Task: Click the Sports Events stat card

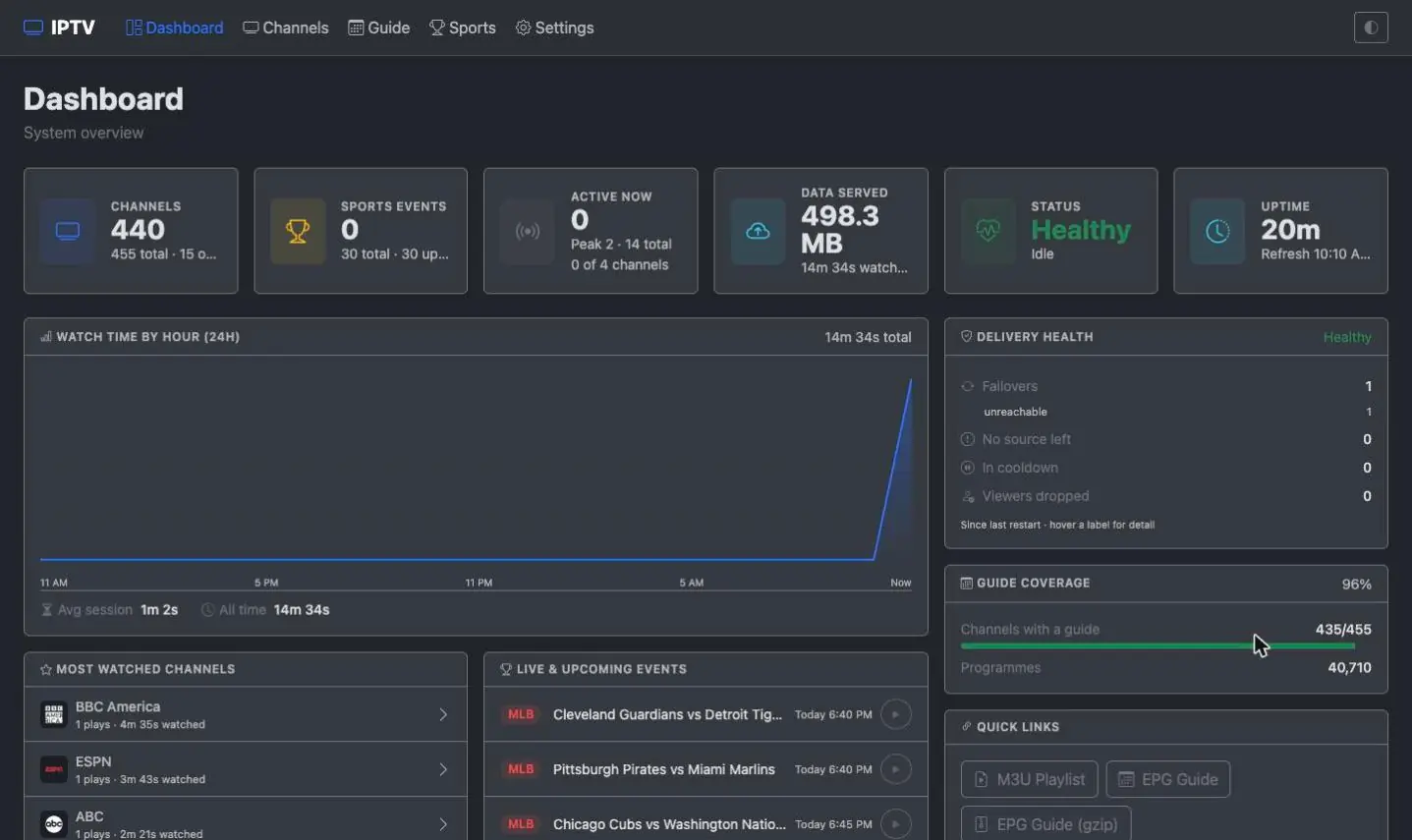Action: 361,231
